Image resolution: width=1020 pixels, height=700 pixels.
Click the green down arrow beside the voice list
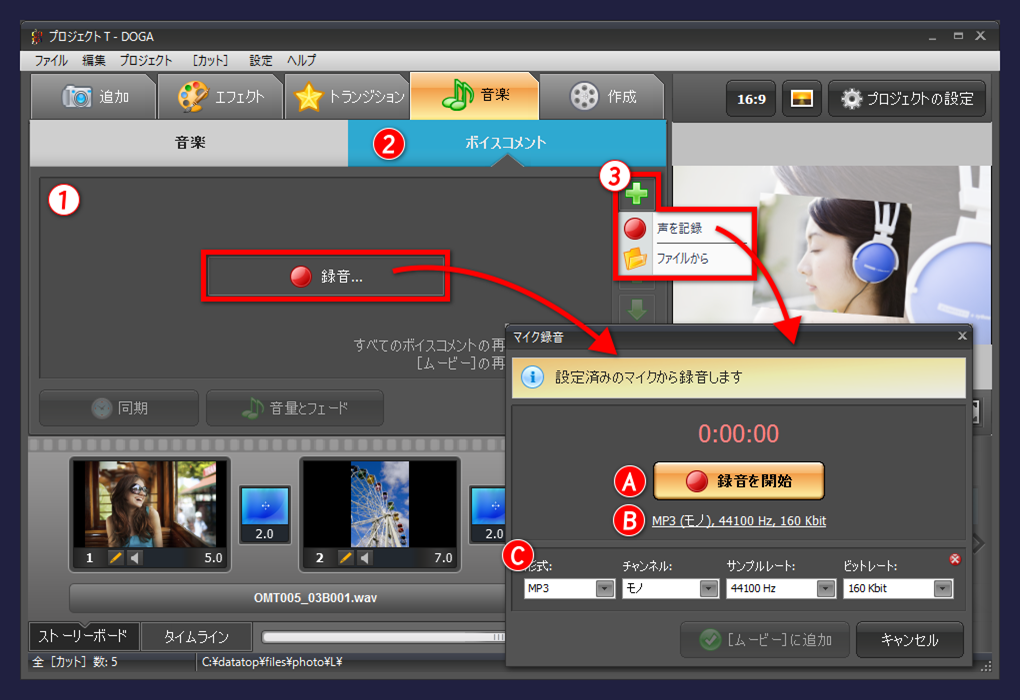[x=637, y=312]
